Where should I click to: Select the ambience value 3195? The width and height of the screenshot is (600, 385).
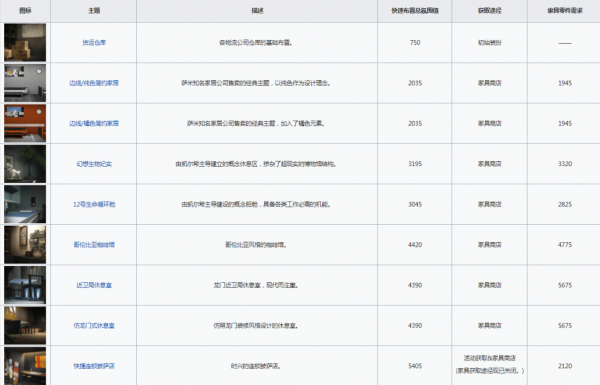click(415, 164)
